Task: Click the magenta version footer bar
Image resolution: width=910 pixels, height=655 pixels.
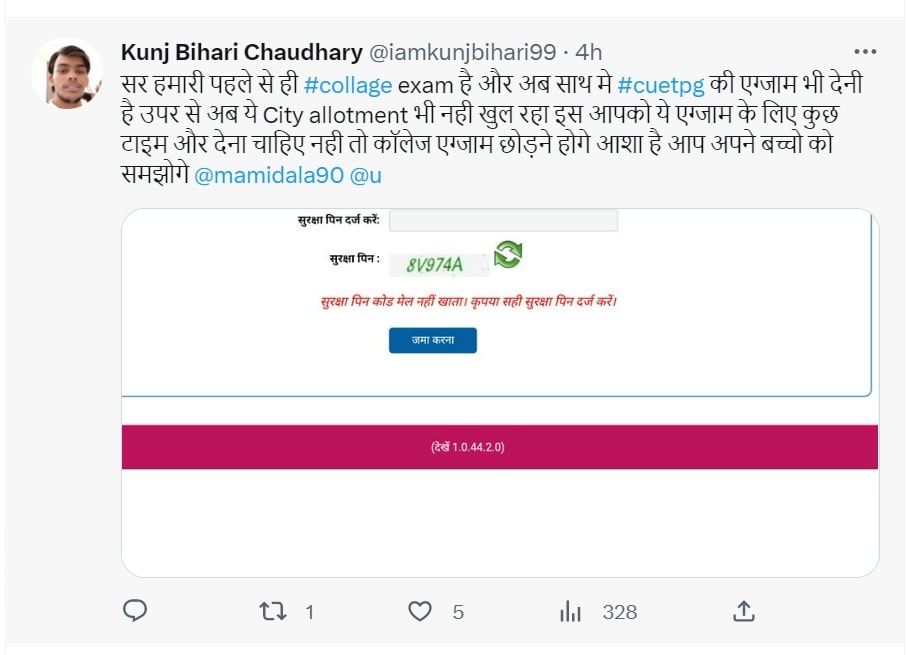Action: pyautogui.click(x=499, y=447)
